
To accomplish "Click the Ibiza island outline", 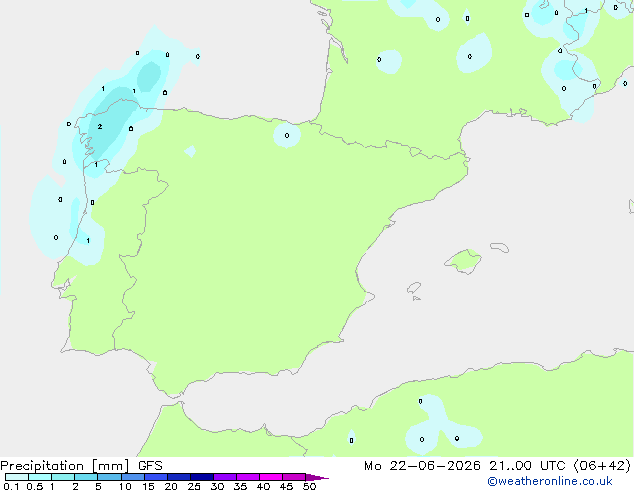I will point(414,288).
